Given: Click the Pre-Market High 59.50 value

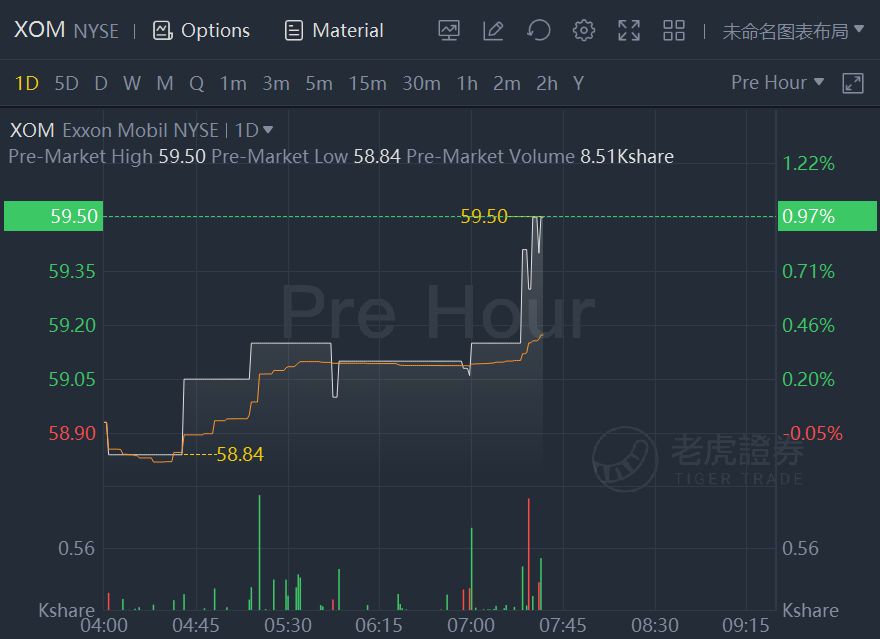Looking at the screenshot, I should [182, 157].
